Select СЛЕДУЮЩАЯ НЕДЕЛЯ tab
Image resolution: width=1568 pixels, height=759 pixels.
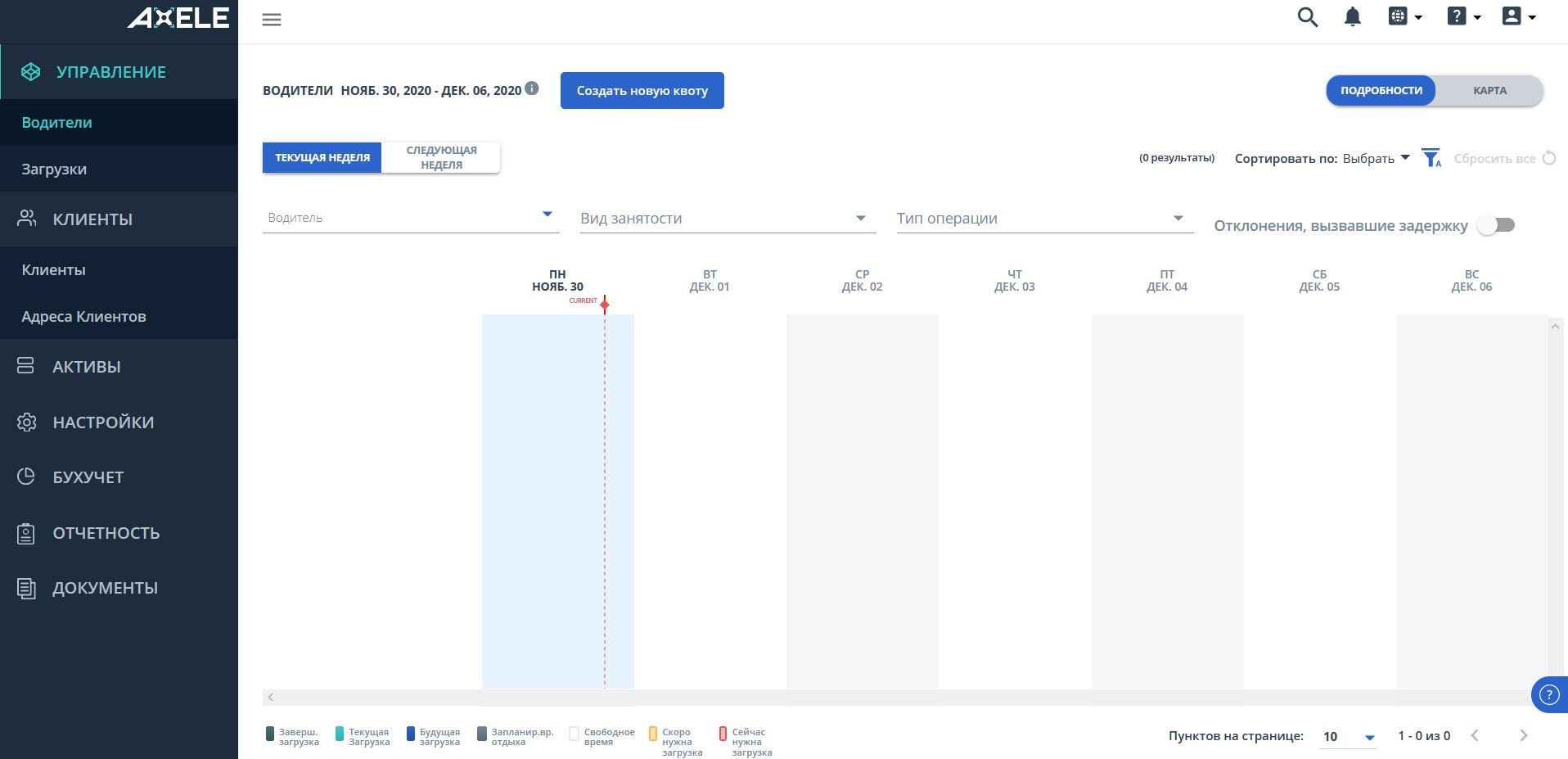point(441,157)
